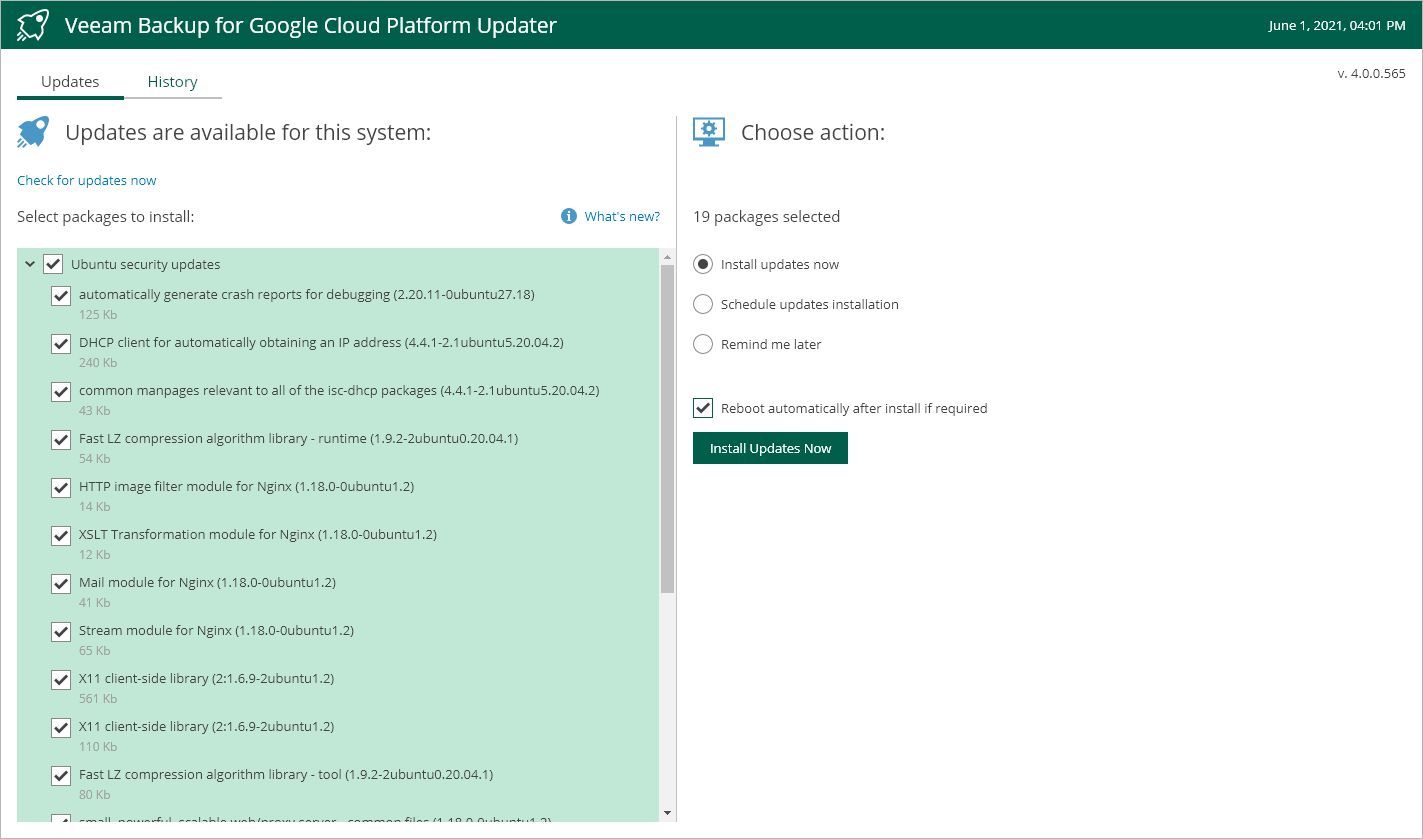Collapse the Ubuntu security updates group
Viewport: 1423px width, 839px height.
[29, 264]
